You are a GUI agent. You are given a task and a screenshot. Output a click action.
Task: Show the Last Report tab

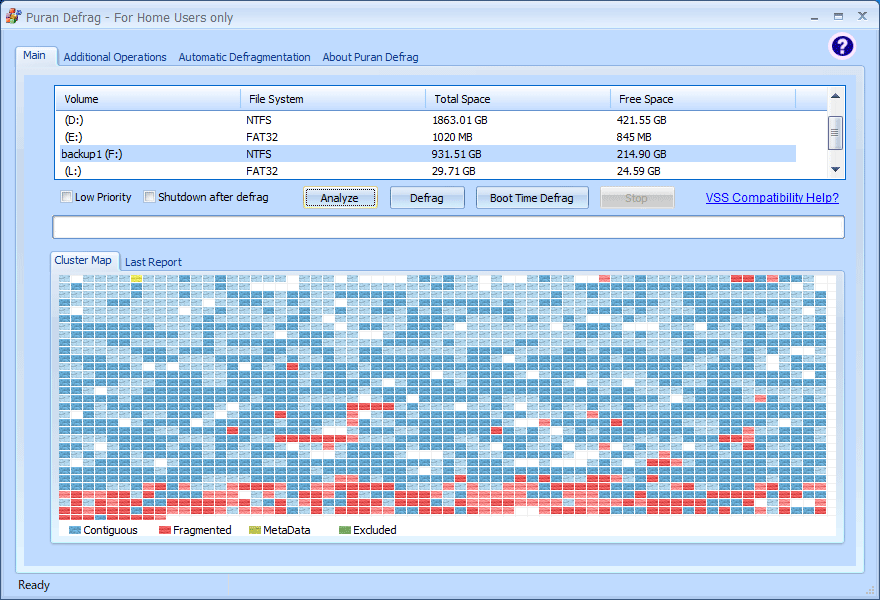153,262
